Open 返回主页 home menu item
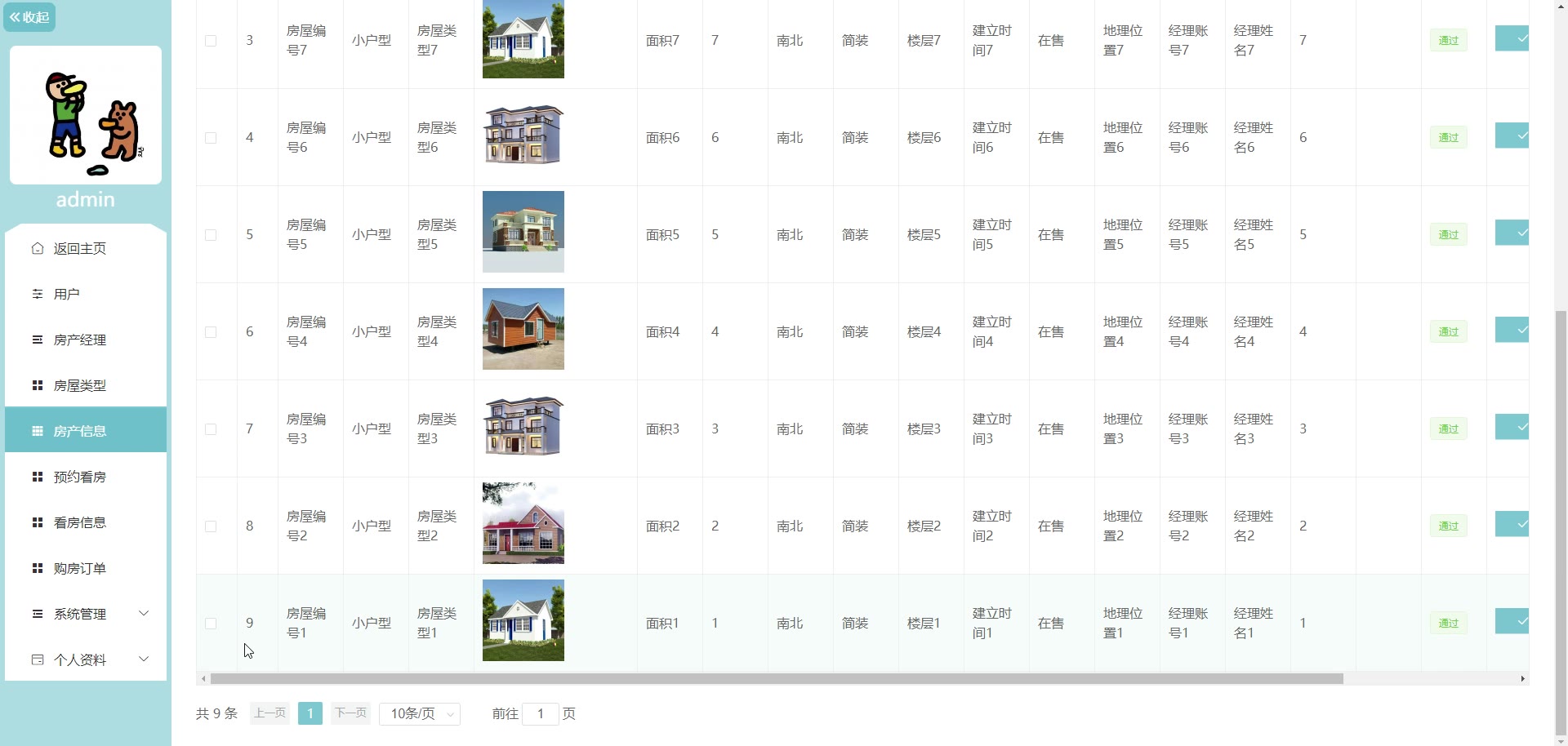The image size is (1568, 746). 86,248
